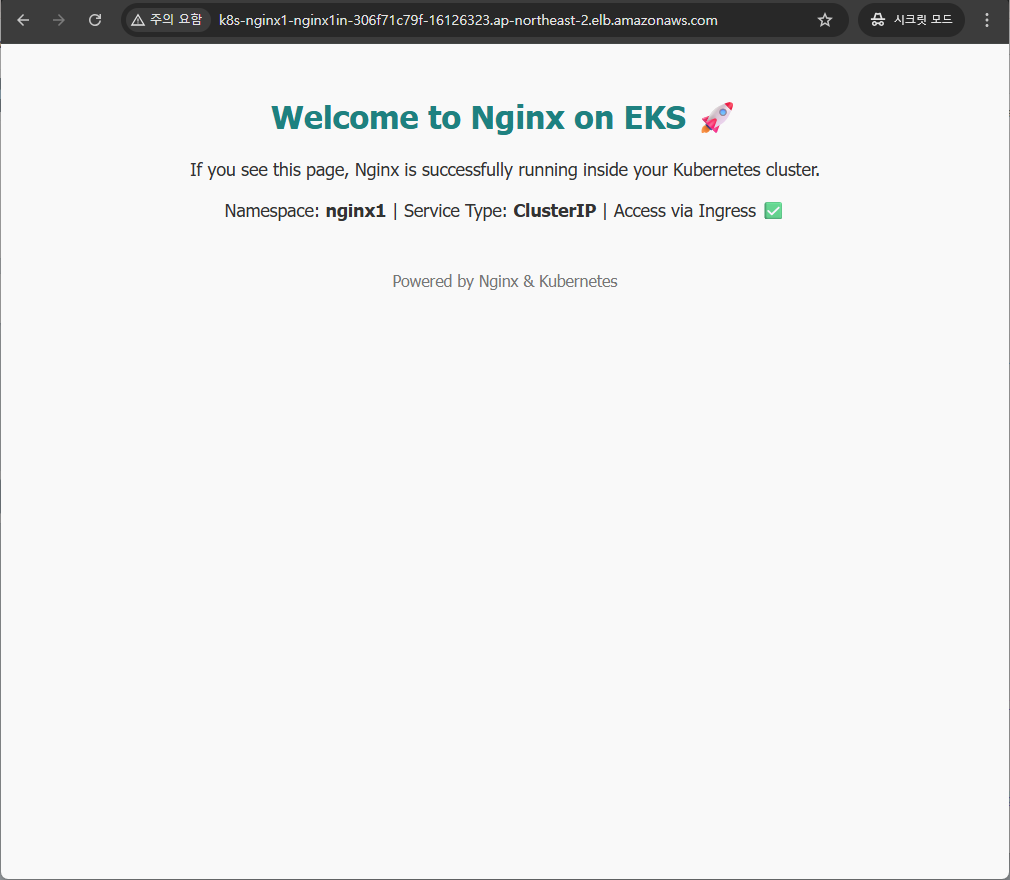Click the bold ClusterIP service type

555,211
